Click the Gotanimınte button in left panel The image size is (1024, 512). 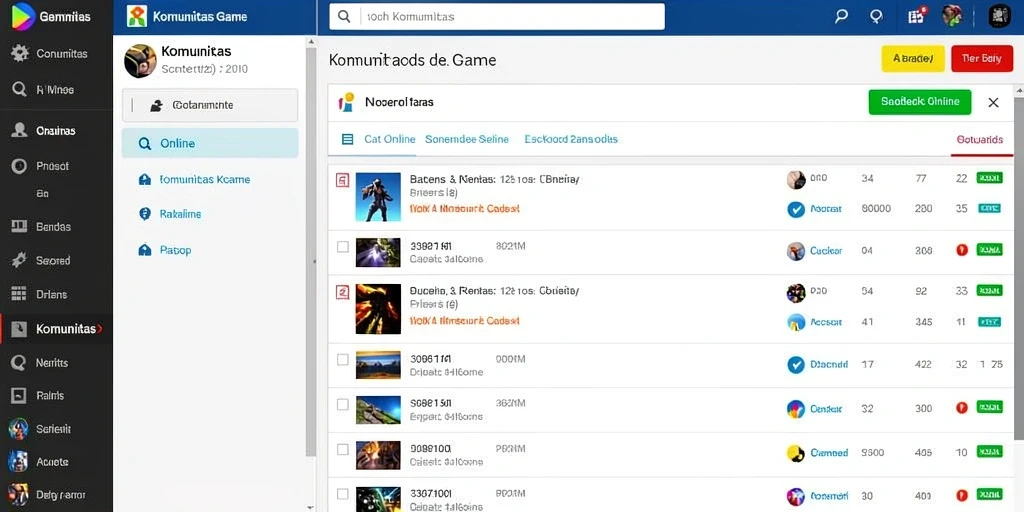click(210, 105)
